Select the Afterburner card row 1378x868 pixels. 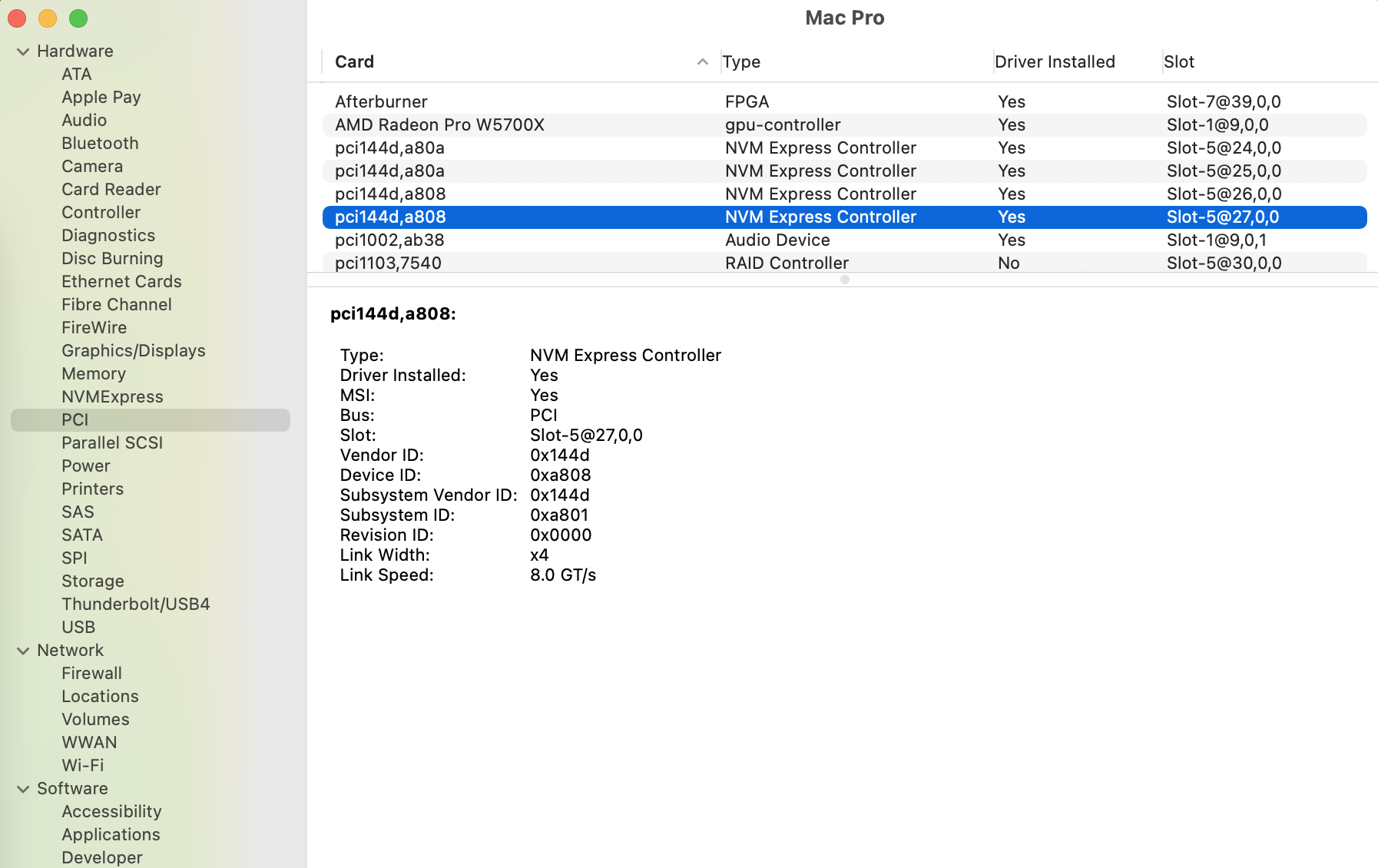coord(845,102)
